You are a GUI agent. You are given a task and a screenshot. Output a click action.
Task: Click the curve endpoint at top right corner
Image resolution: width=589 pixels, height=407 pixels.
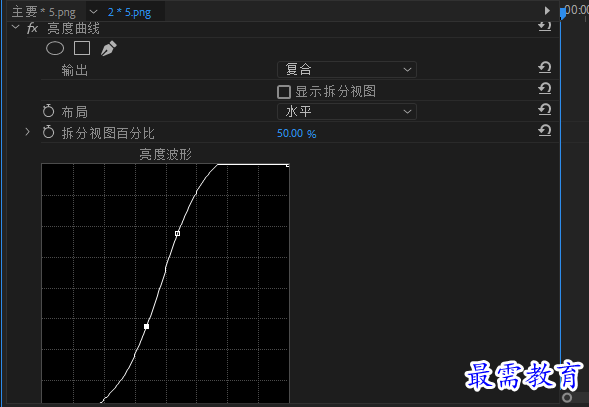(x=288, y=165)
